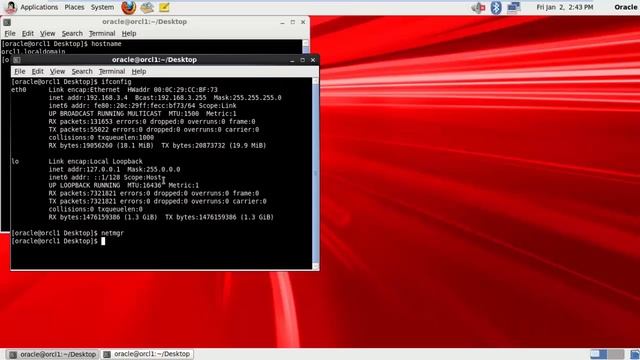The image size is (640, 360).
Task: Minimize the back terminal window
Action: [282, 22]
